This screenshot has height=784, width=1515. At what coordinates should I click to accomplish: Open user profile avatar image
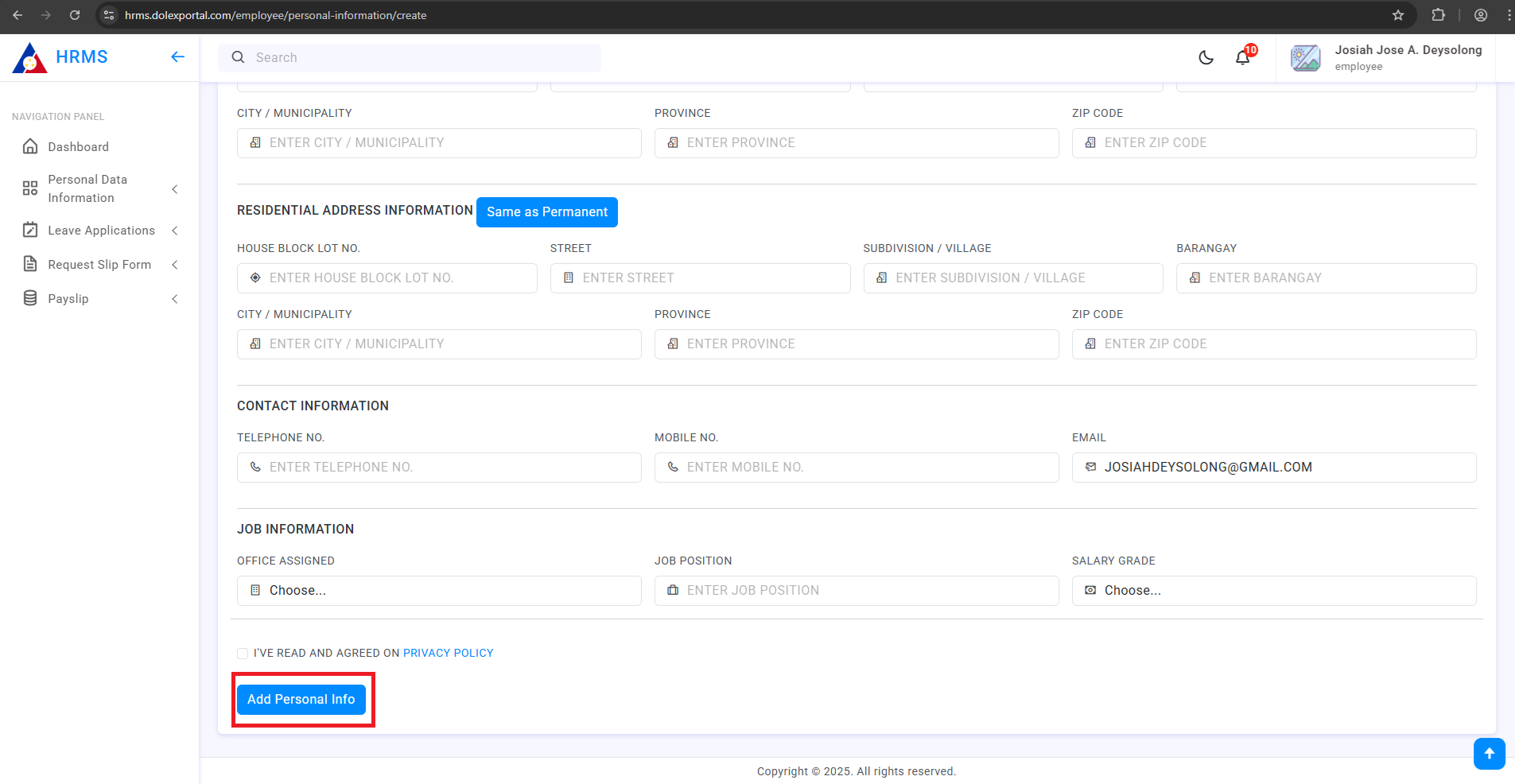1305,58
